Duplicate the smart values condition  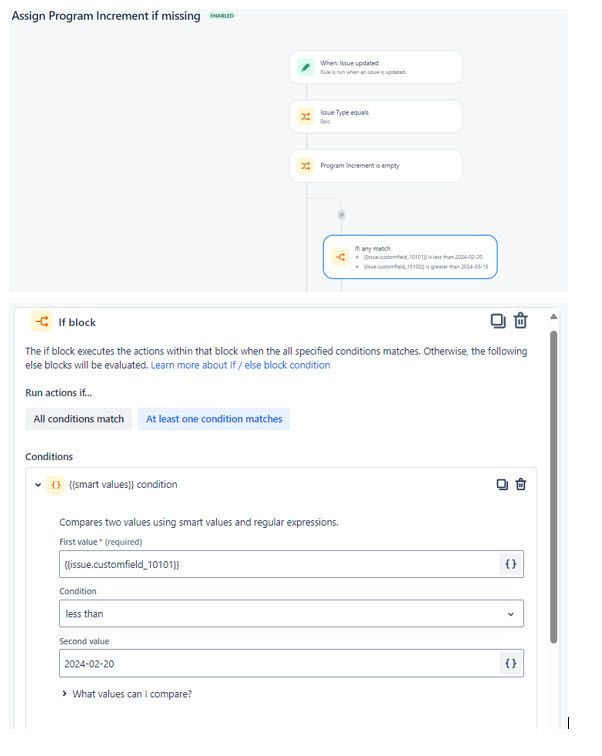coord(502,484)
